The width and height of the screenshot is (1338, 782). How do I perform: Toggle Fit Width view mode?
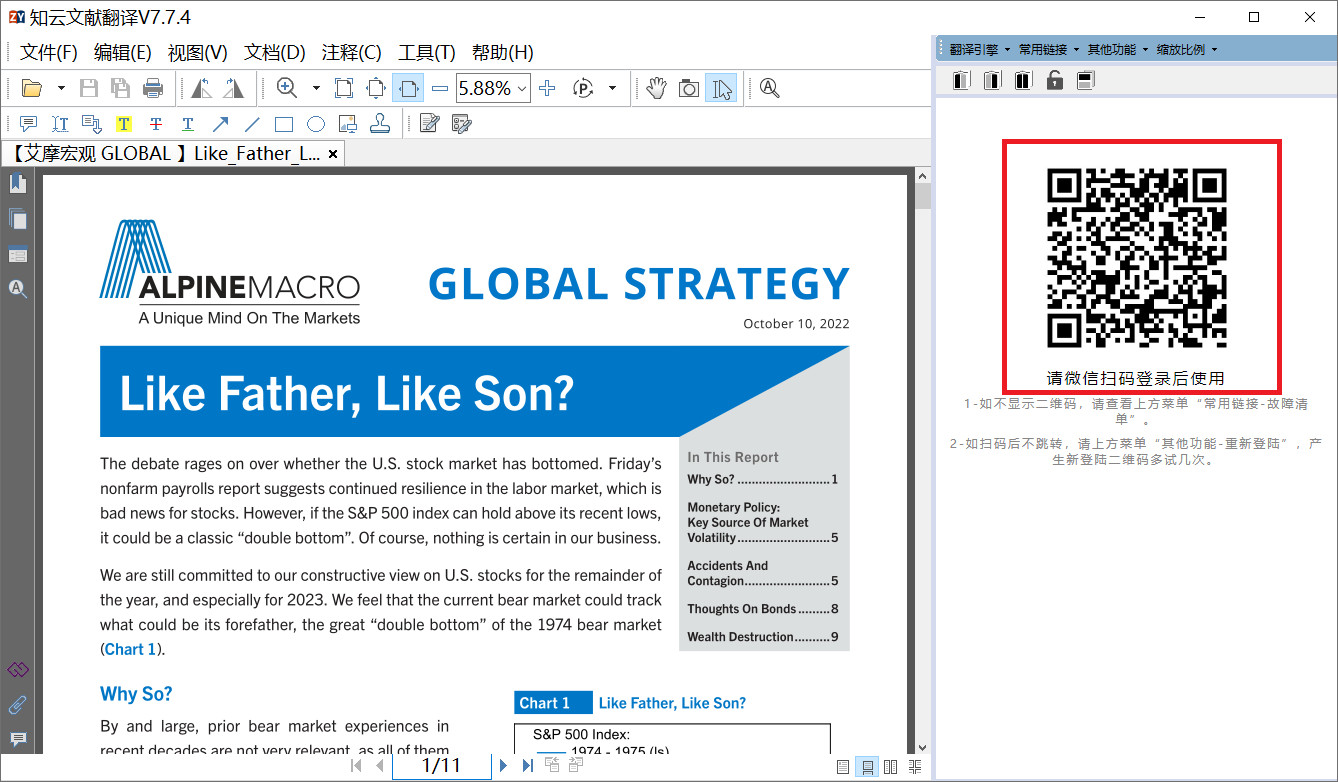pos(408,88)
